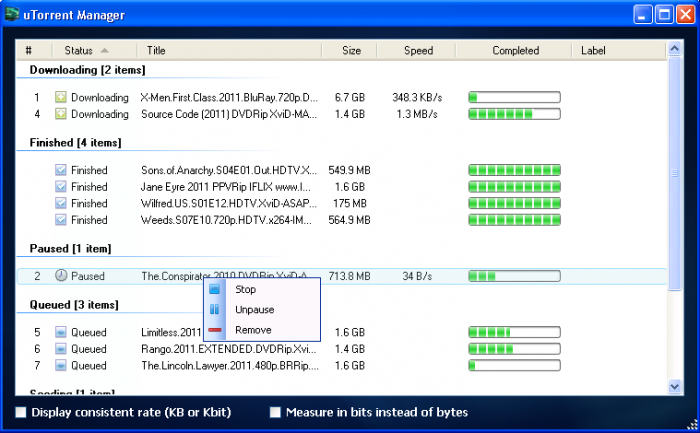Click the Source Code progress bar
Viewport: 700px width, 433px height.
click(x=514, y=114)
